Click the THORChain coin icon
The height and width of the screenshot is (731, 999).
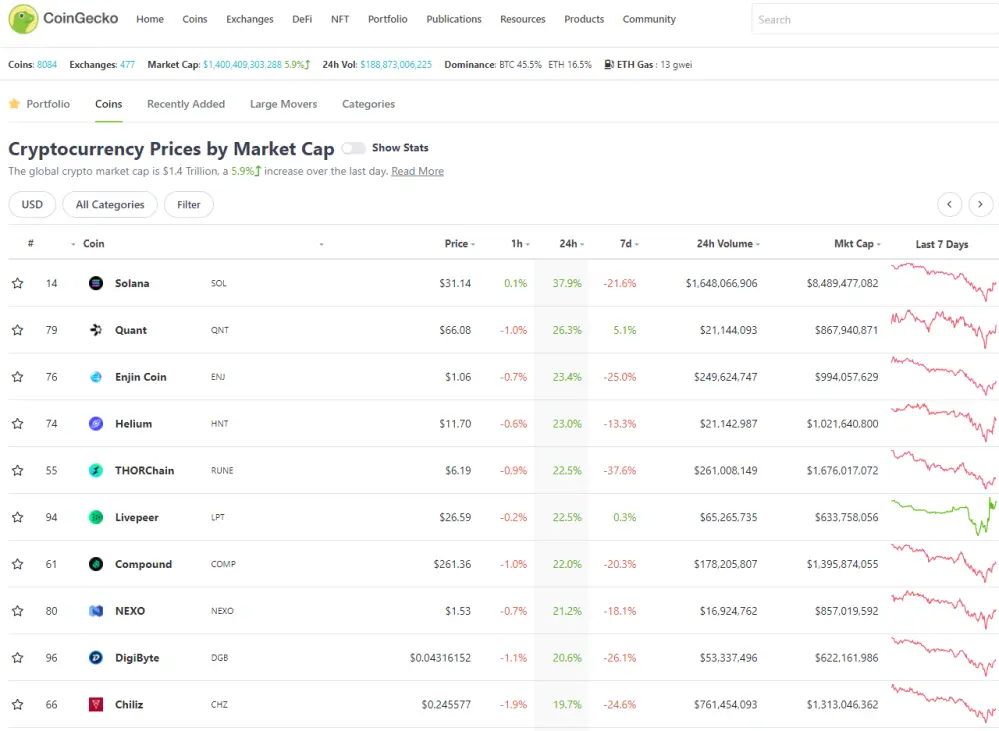click(x=96, y=470)
